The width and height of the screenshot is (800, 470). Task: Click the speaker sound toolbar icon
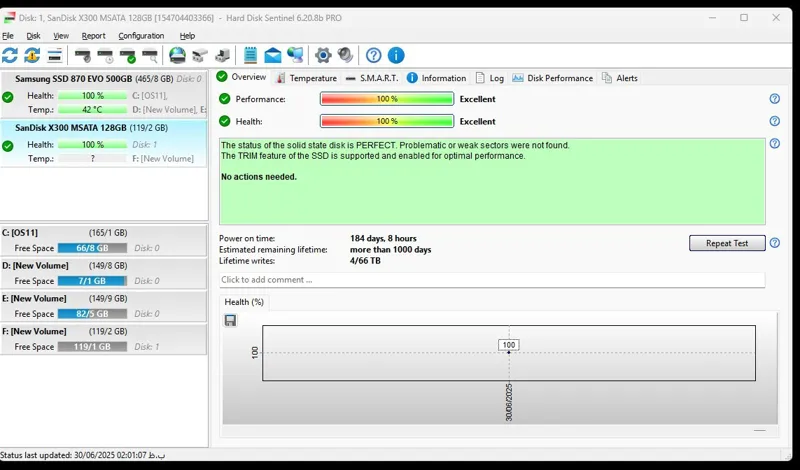pos(345,55)
